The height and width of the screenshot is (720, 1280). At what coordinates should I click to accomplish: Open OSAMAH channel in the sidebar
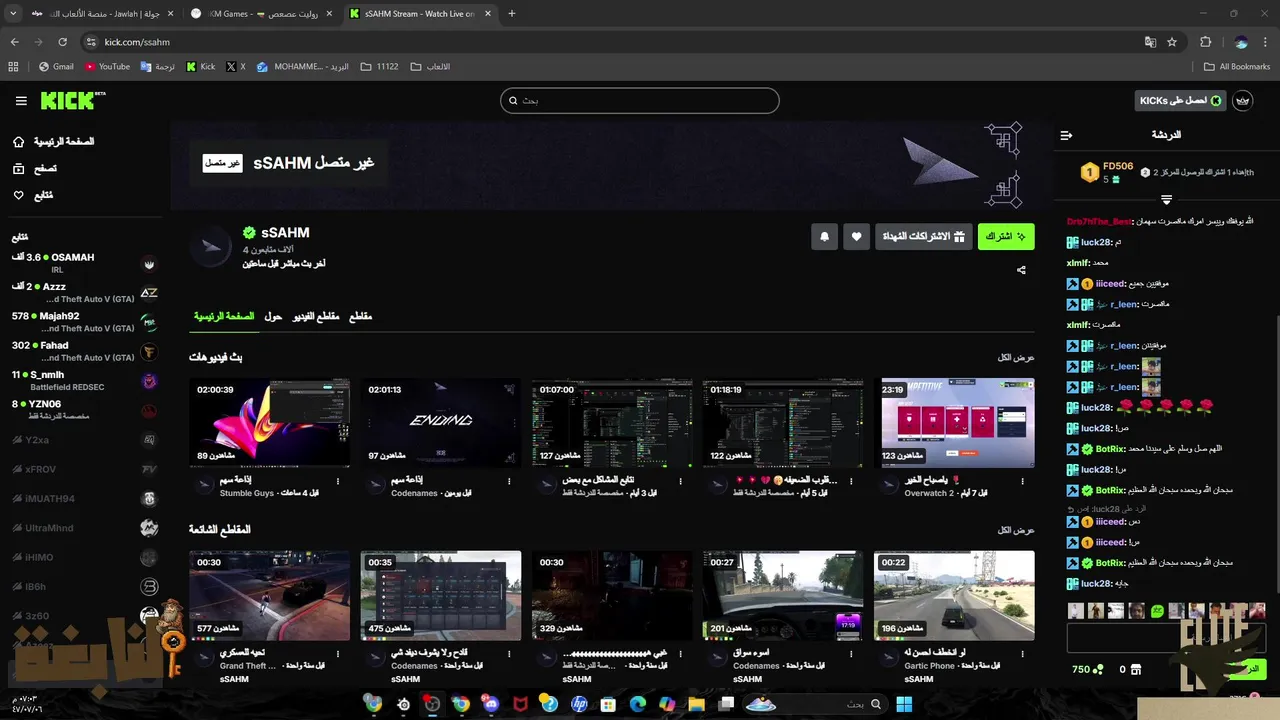tap(85, 263)
